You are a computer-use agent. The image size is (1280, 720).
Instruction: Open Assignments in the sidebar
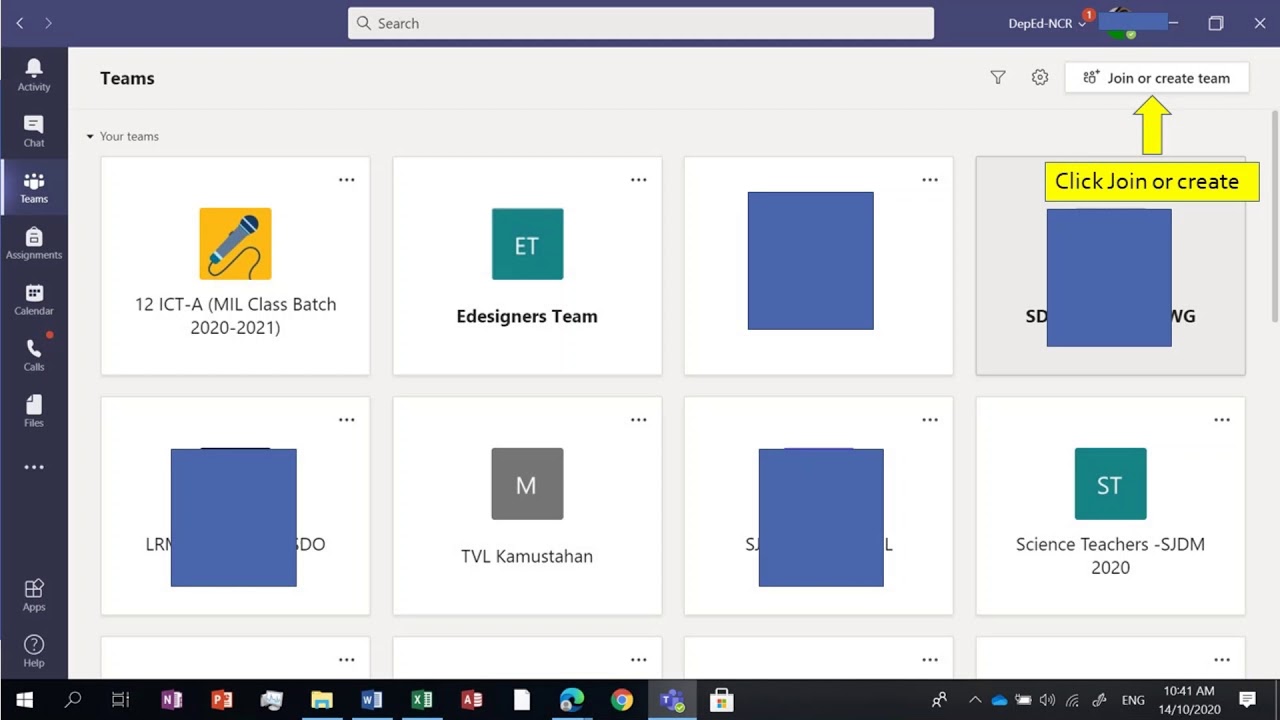34,243
